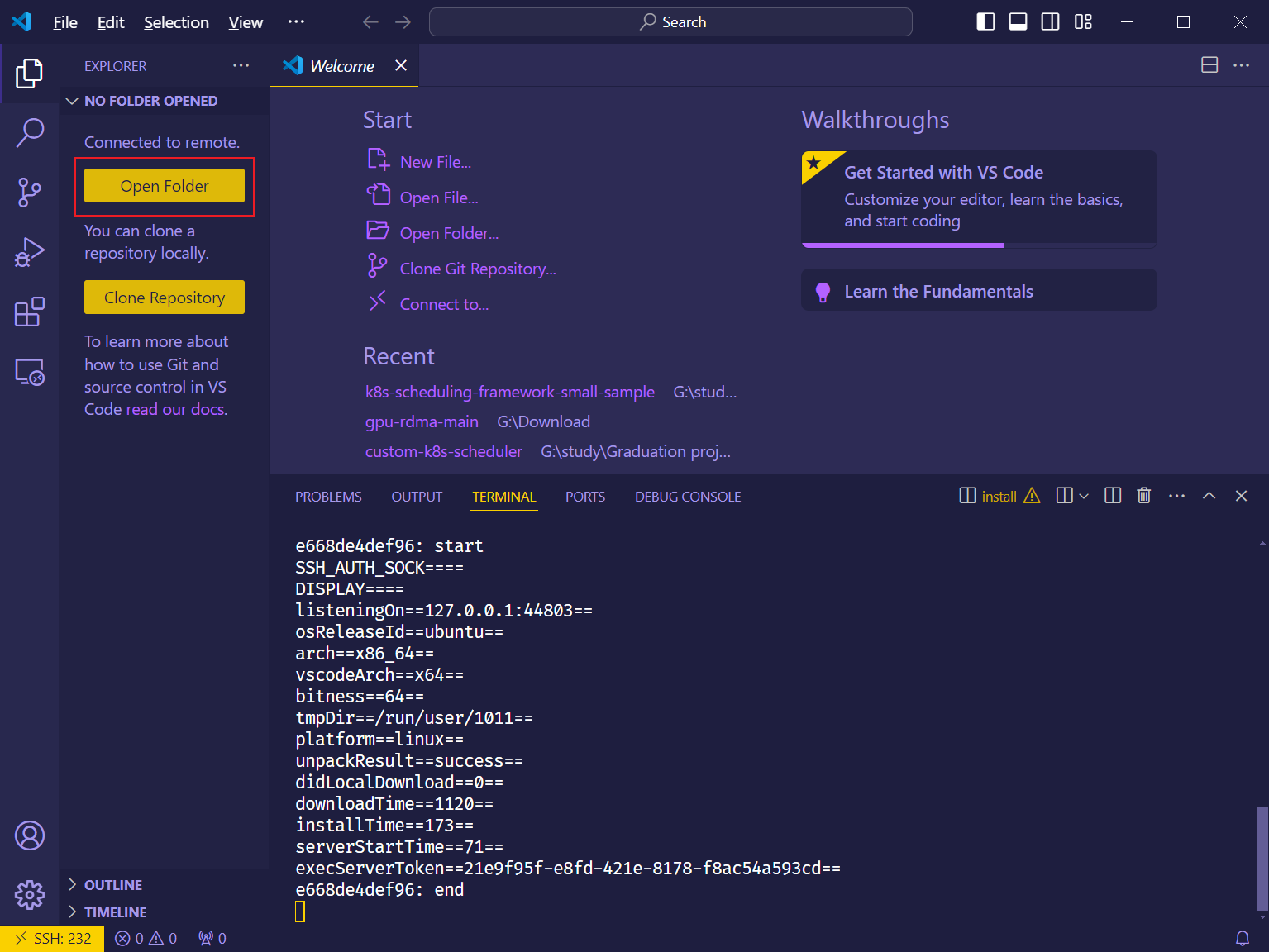Open recent gpu-rdma-main project
This screenshot has width=1269, height=952.
point(422,421)
